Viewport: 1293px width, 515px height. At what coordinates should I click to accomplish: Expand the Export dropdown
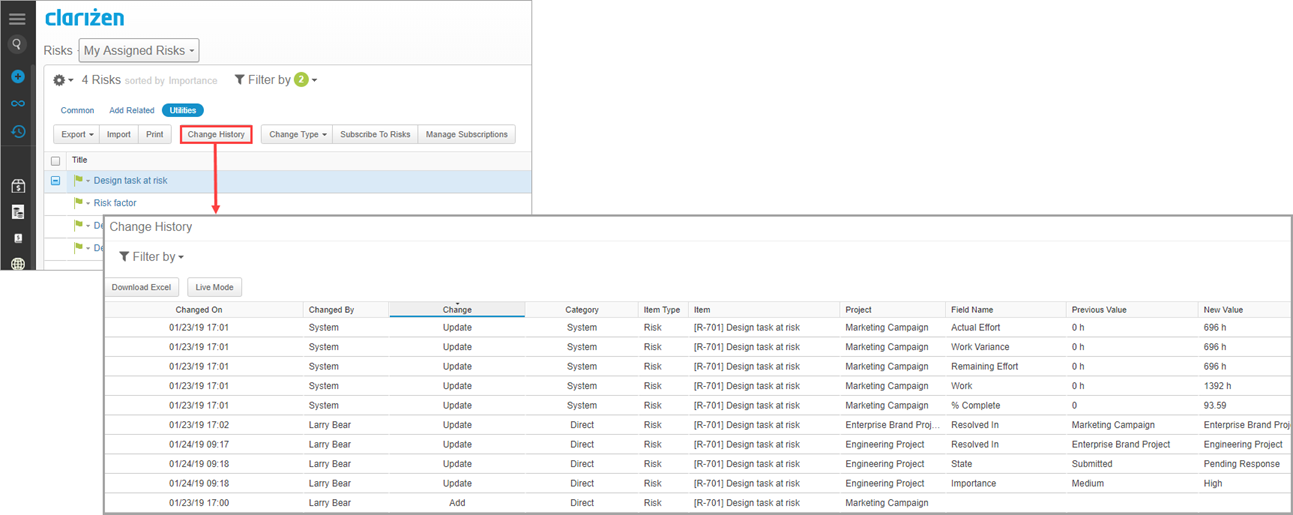[x=77, y=134]
